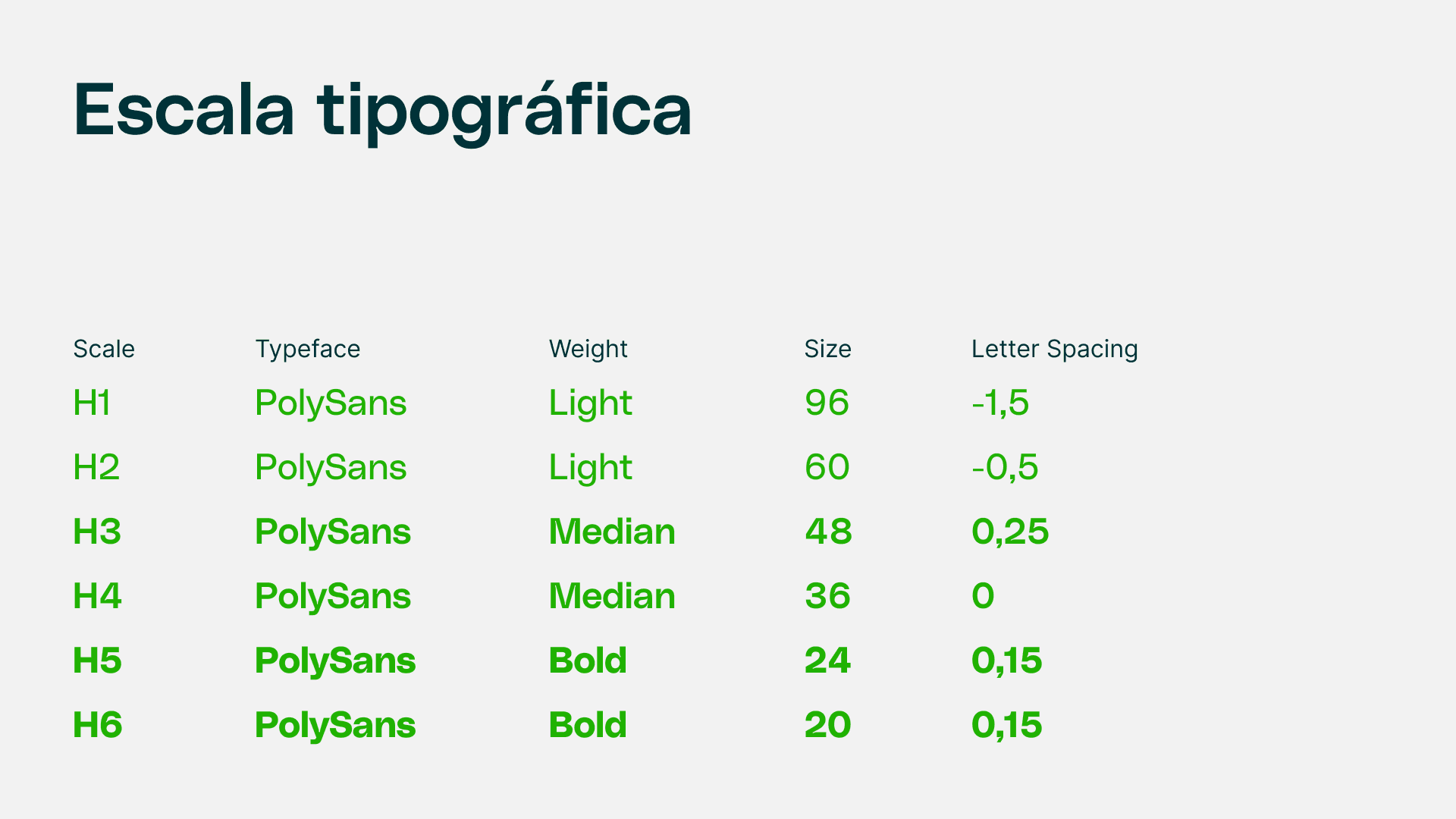The width and height of the screenshot is (1456, 819).
Task: Select the H6 scale label
Action: (97, 725)
